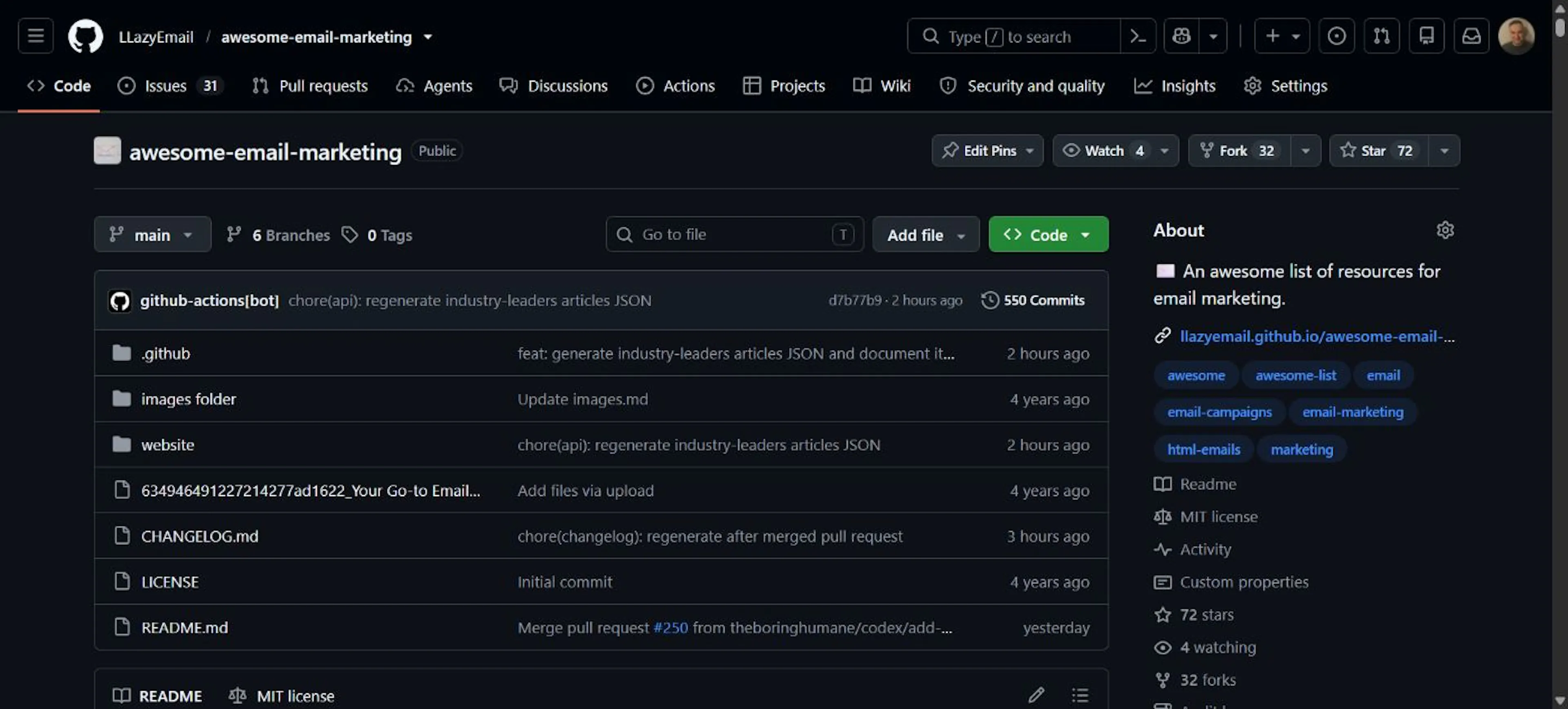Open pull request #250 link
The height and width of the screenshot is (709, 1568).
[670, 627]
